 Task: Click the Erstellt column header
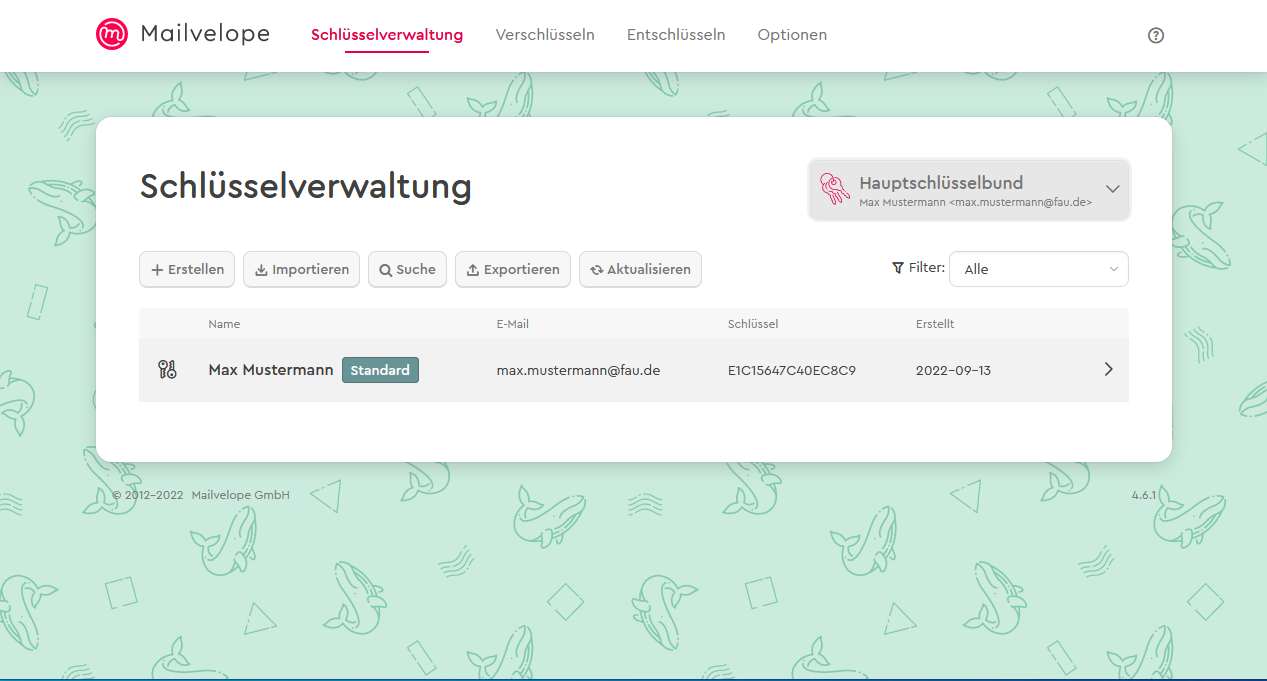[935, 324]
